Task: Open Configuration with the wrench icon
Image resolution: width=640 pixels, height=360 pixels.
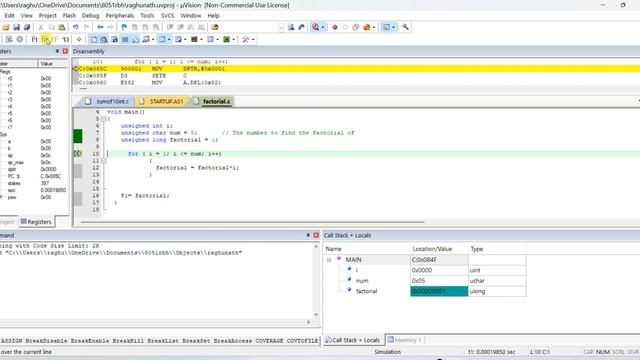Action: (405, 27)
